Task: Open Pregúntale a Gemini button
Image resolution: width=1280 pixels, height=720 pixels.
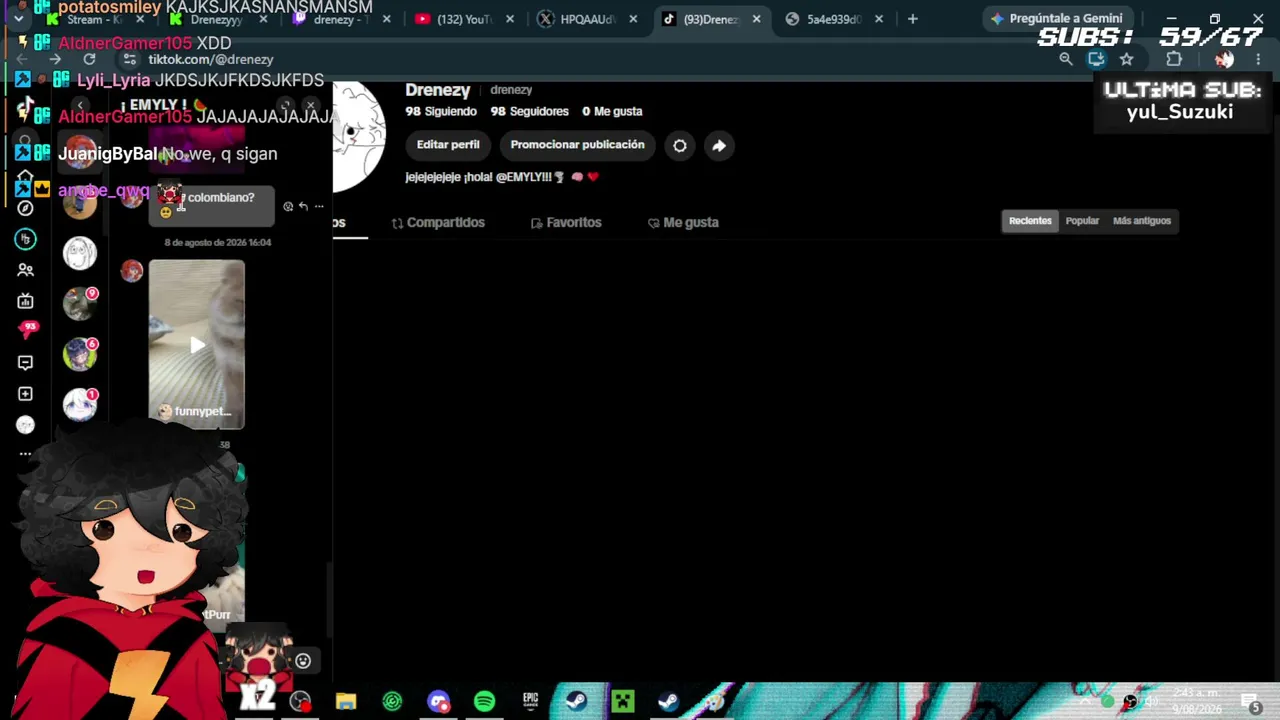Action: [x=1057, y=19]
